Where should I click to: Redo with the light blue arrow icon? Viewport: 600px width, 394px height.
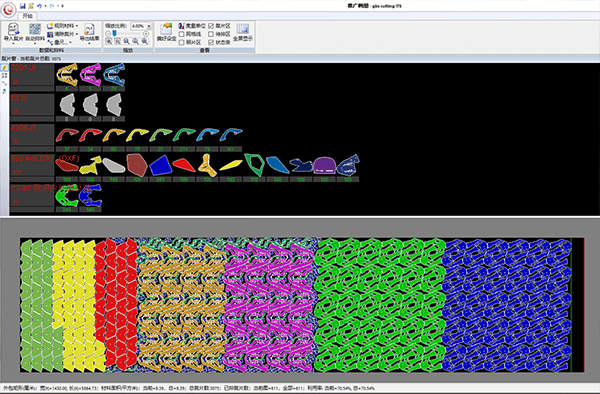coord(52,6)
